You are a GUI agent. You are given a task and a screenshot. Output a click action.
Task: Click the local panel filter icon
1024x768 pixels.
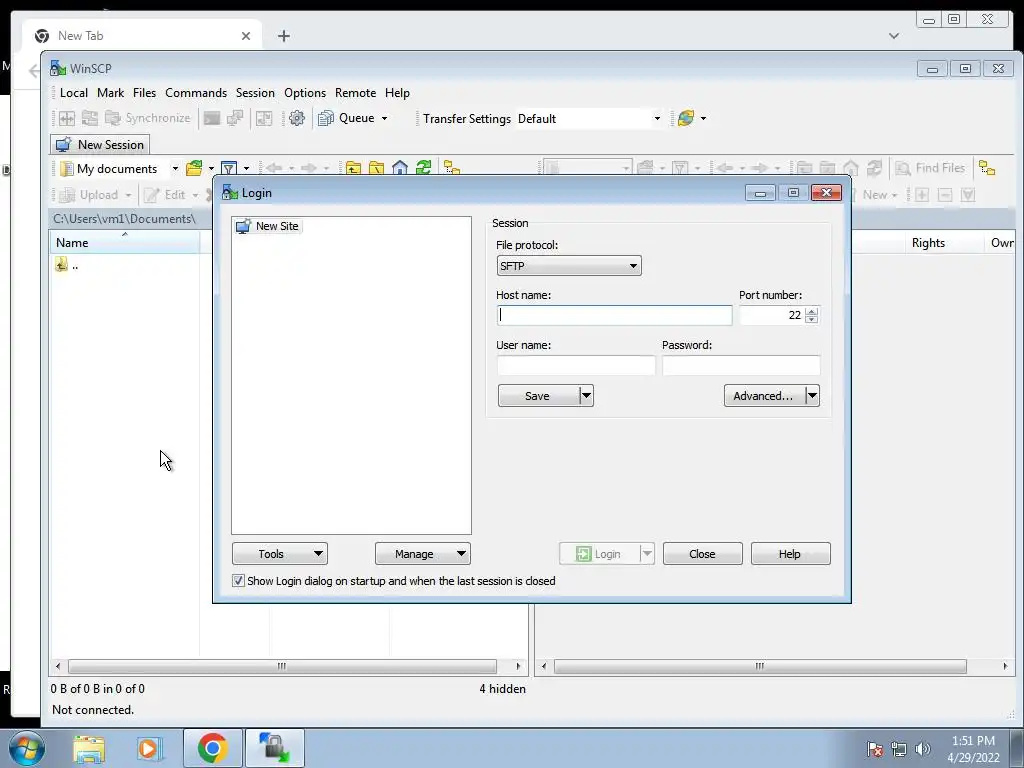(x=229, y=168)
